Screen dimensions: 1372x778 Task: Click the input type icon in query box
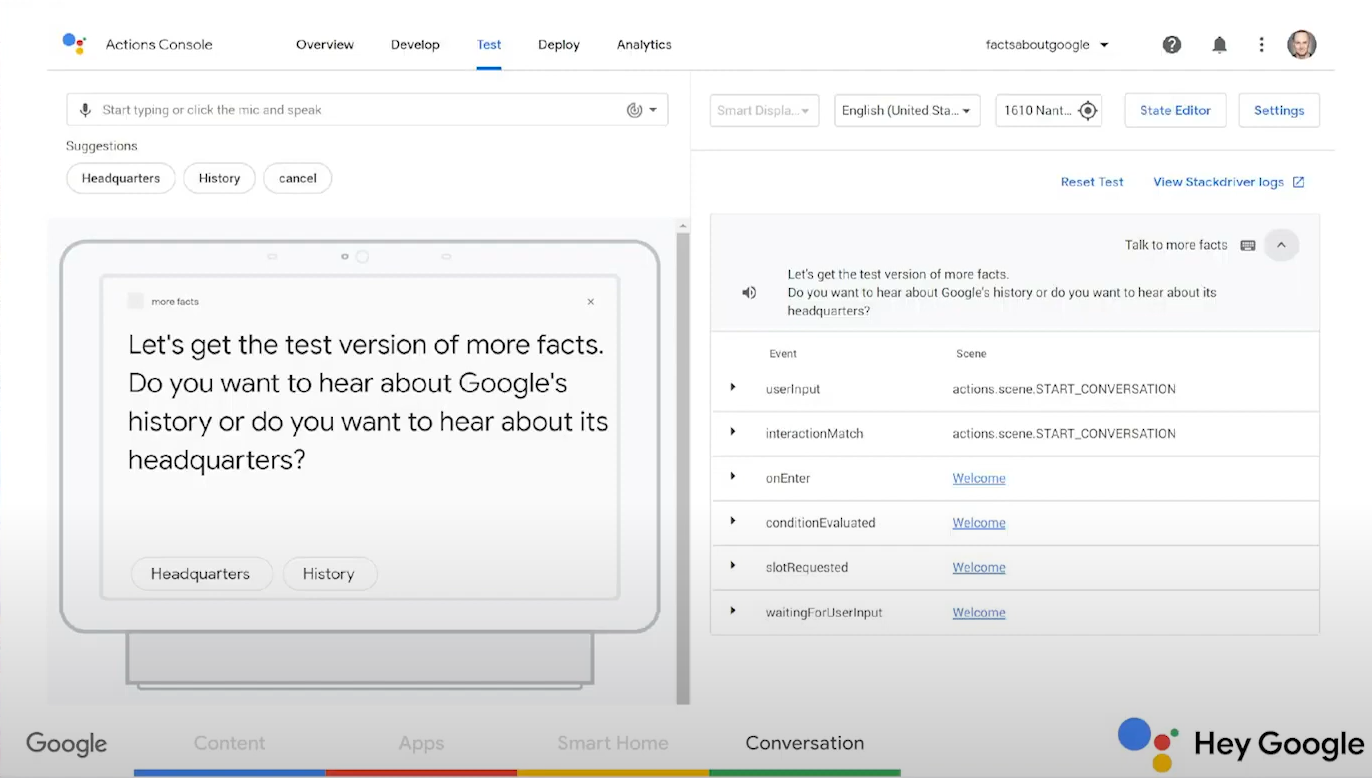634,110
